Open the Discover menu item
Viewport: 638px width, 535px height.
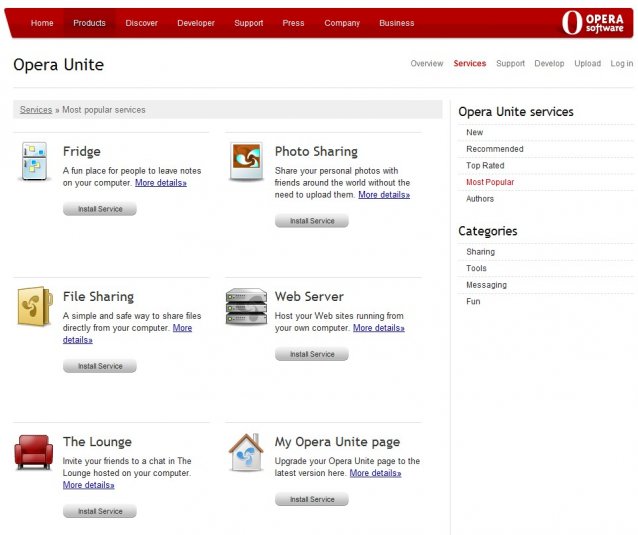(141, 23)
